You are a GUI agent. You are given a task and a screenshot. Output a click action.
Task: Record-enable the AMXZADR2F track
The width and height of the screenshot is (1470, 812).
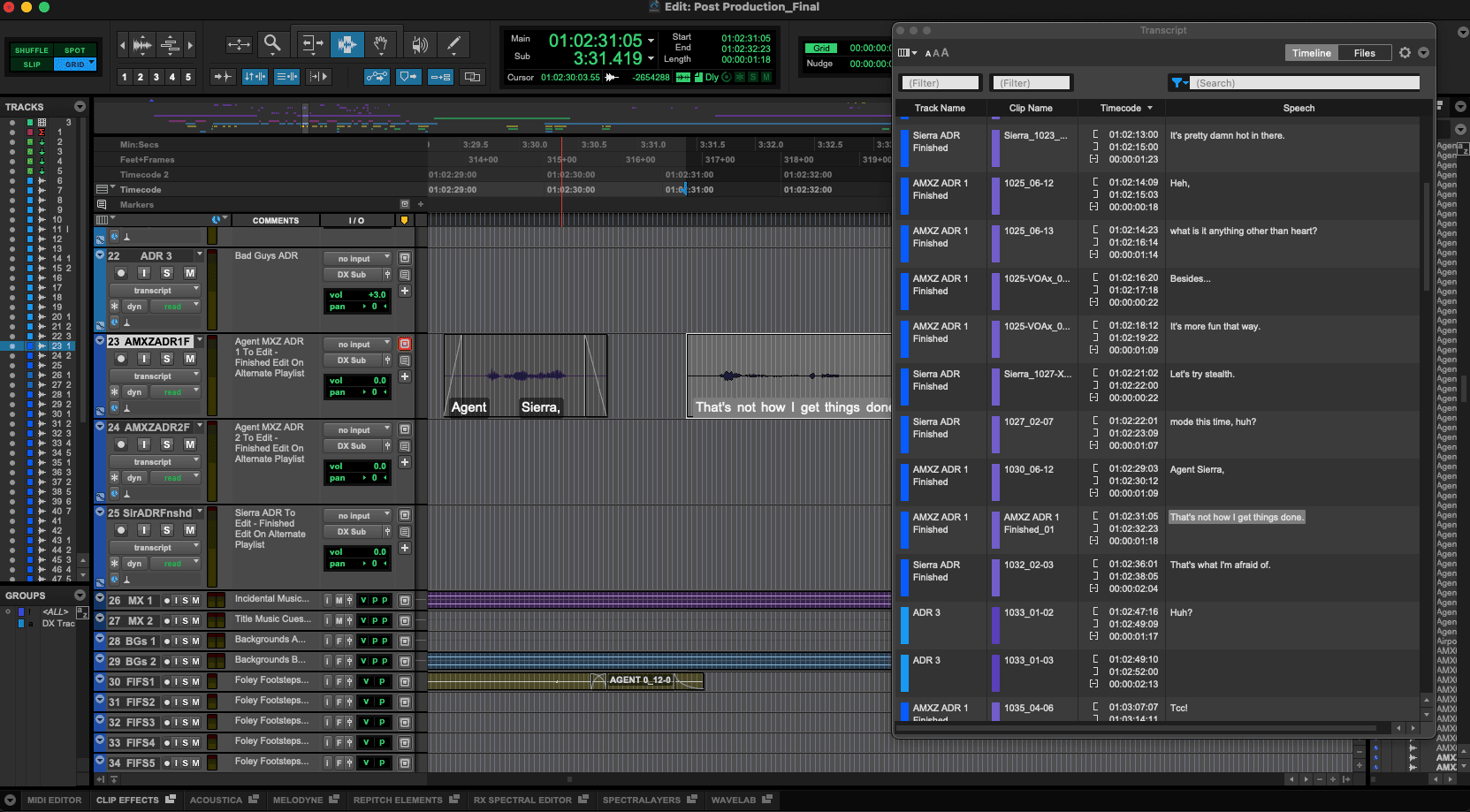click(x=121, y=444)
